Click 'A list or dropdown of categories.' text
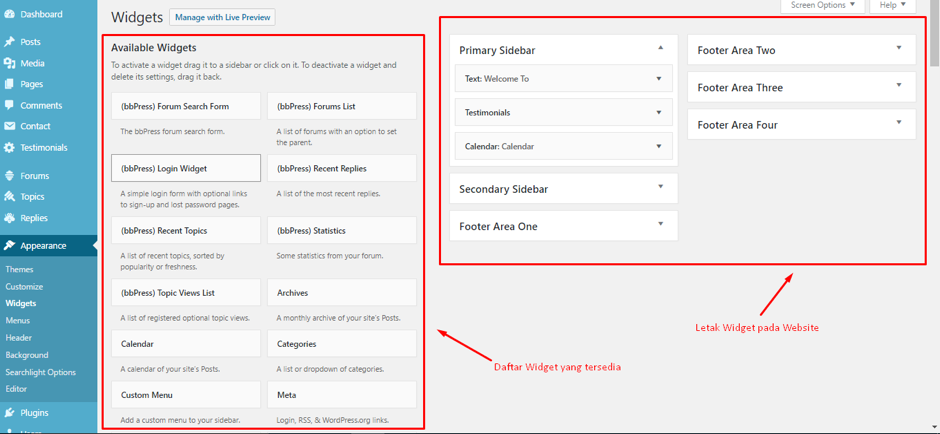 (330, 369)
